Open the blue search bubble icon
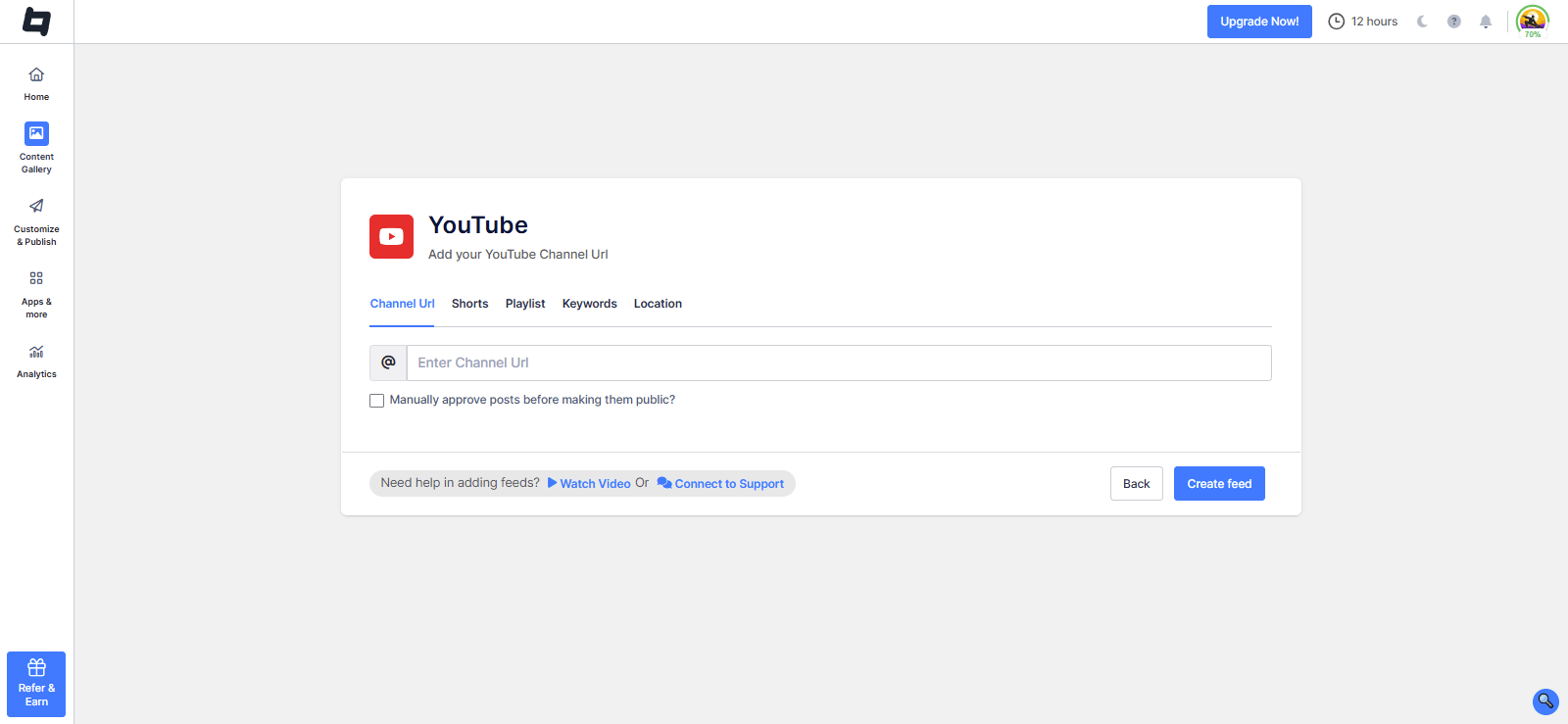Screen dimensions: 1568x724 tap(1545, 701)
